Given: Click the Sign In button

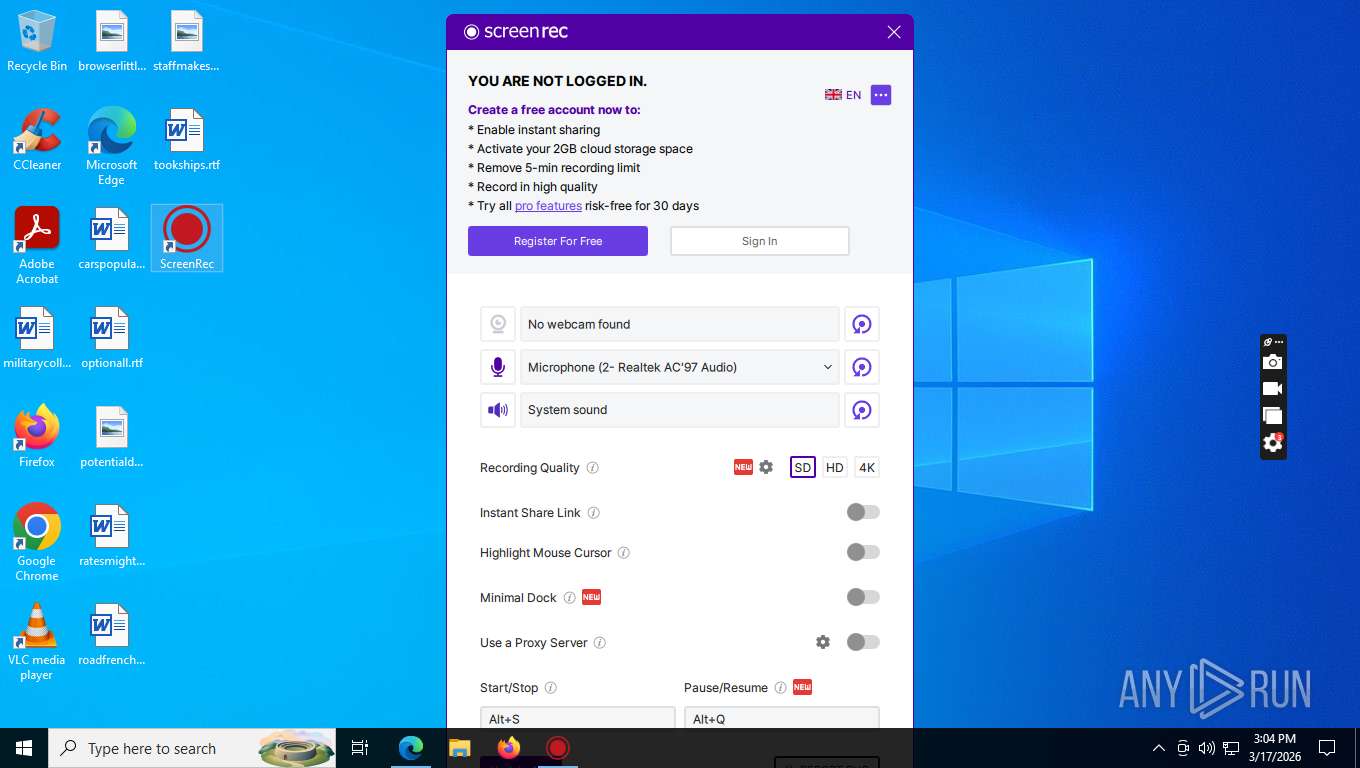Looking at the screenshot, I should pos(760,241).
